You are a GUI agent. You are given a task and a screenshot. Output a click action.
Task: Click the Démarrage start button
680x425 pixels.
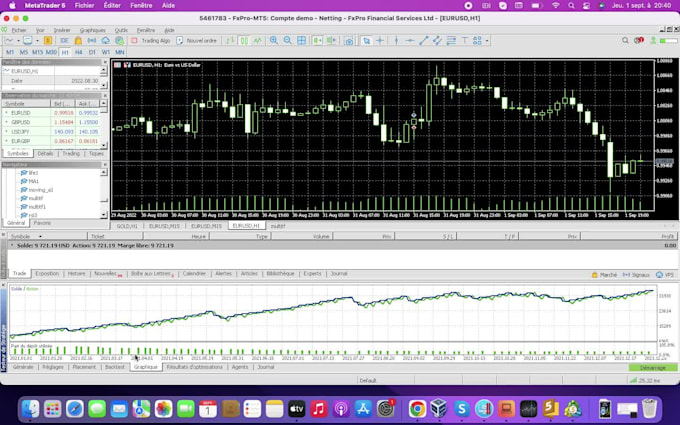653,368
